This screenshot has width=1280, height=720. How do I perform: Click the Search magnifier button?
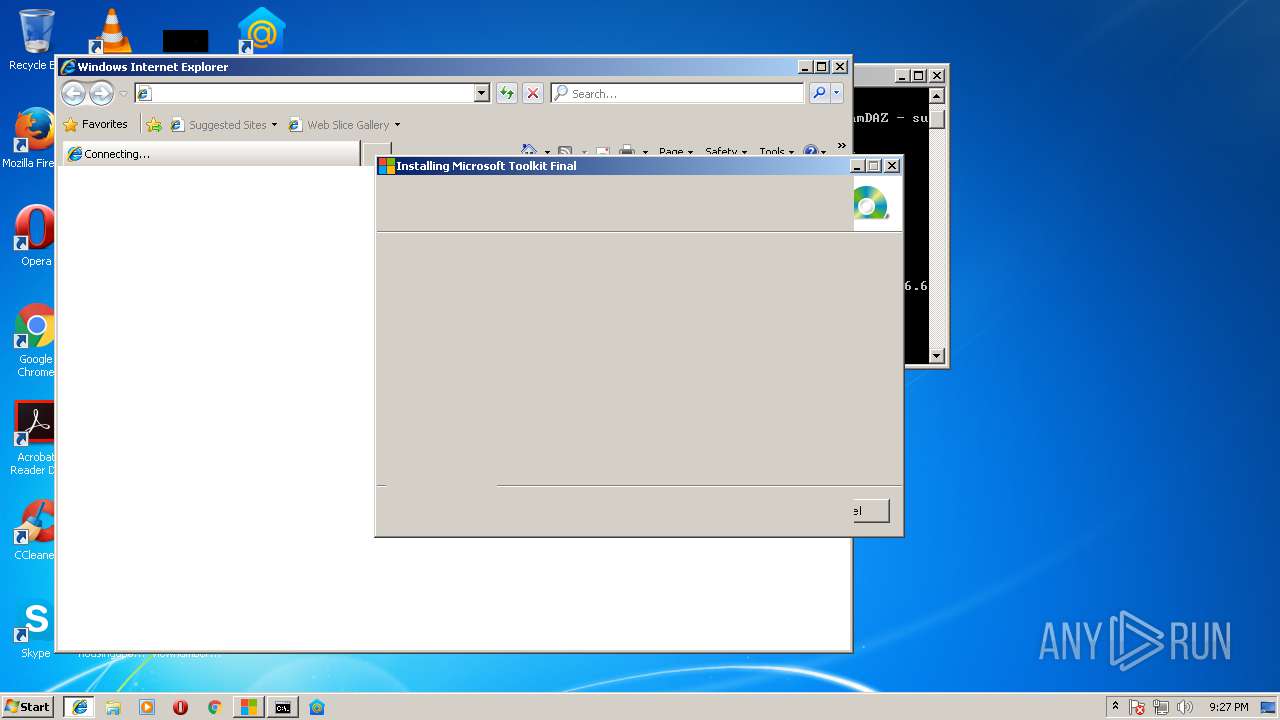click(x=819, y=93)
